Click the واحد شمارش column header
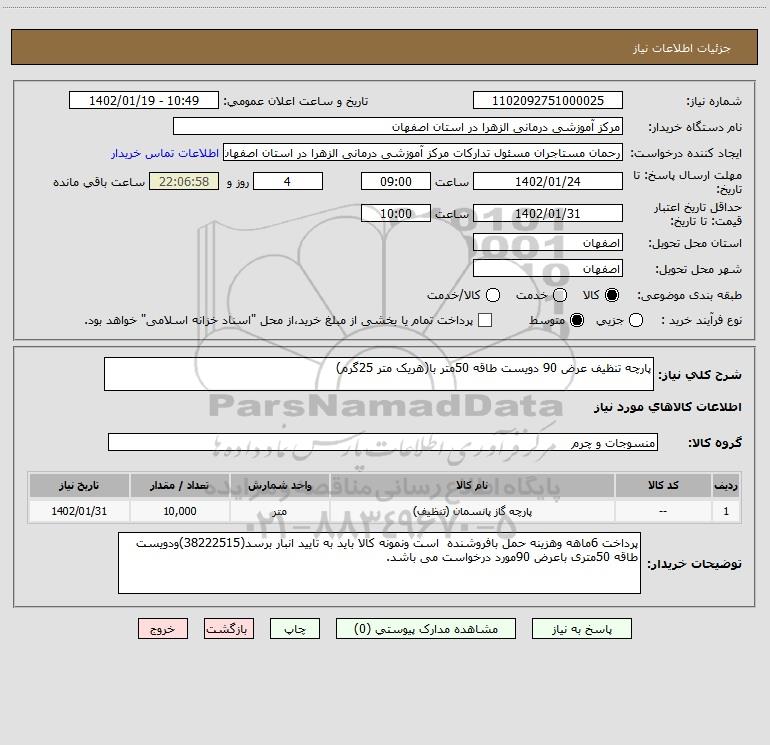This screenshot has width=770, height=745. (279, 485)
